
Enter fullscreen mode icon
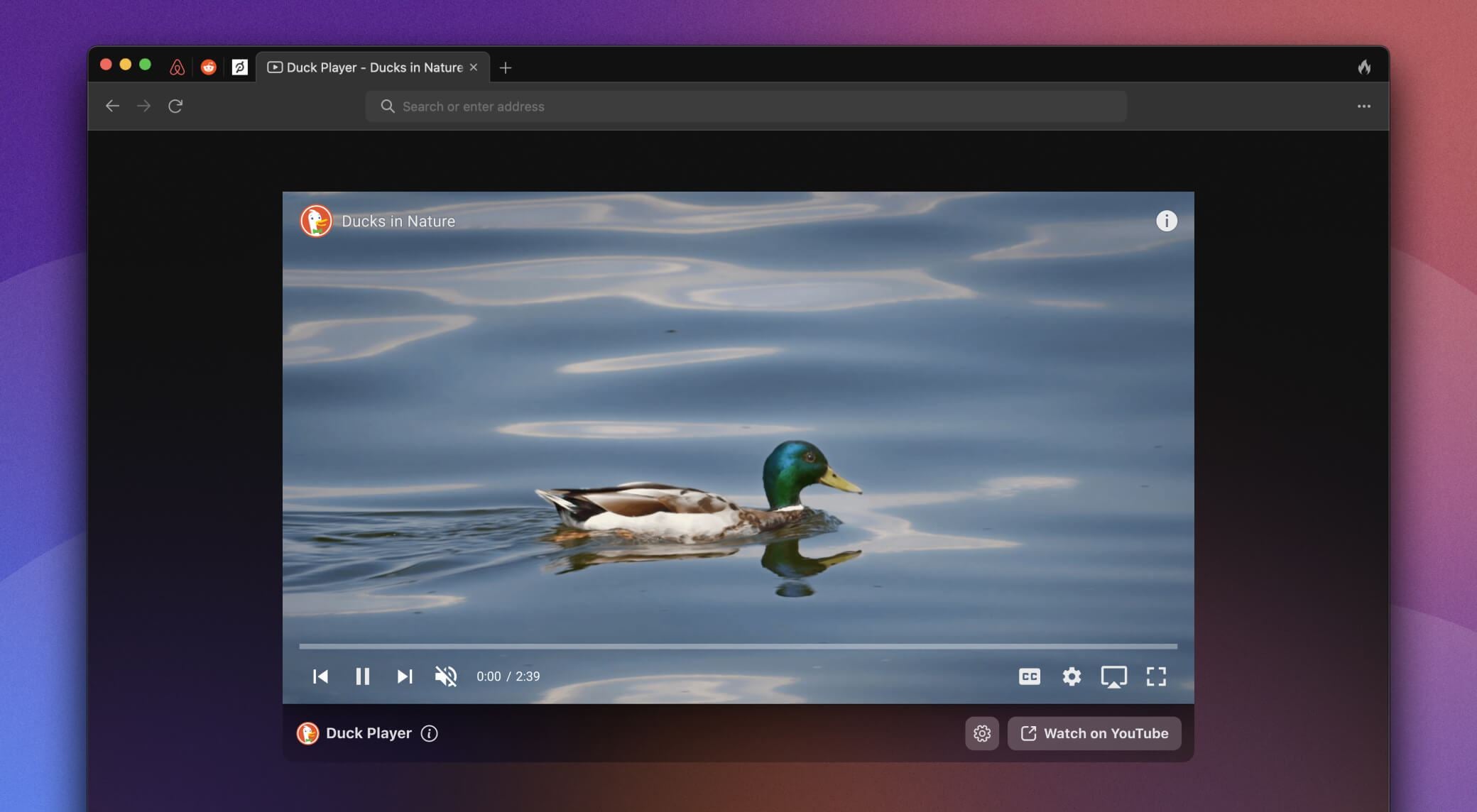point(1155,675)
